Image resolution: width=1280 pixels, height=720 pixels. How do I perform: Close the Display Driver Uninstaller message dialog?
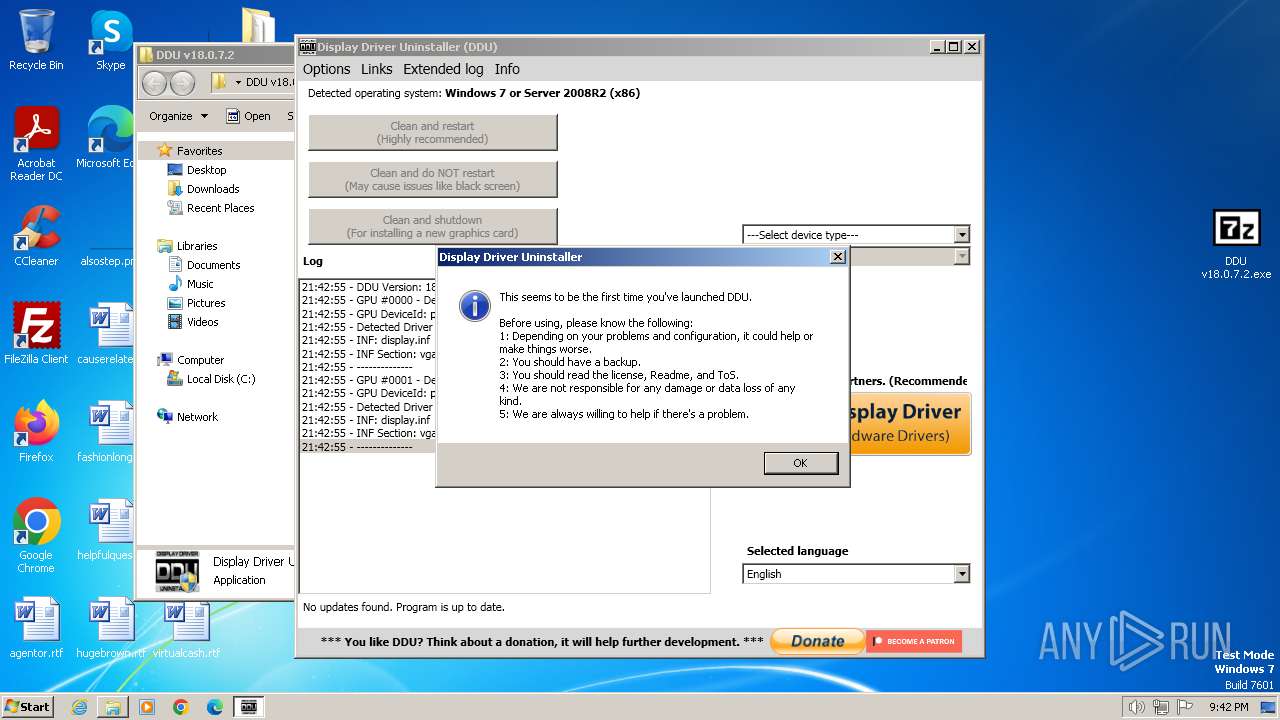tap(838, 257)
